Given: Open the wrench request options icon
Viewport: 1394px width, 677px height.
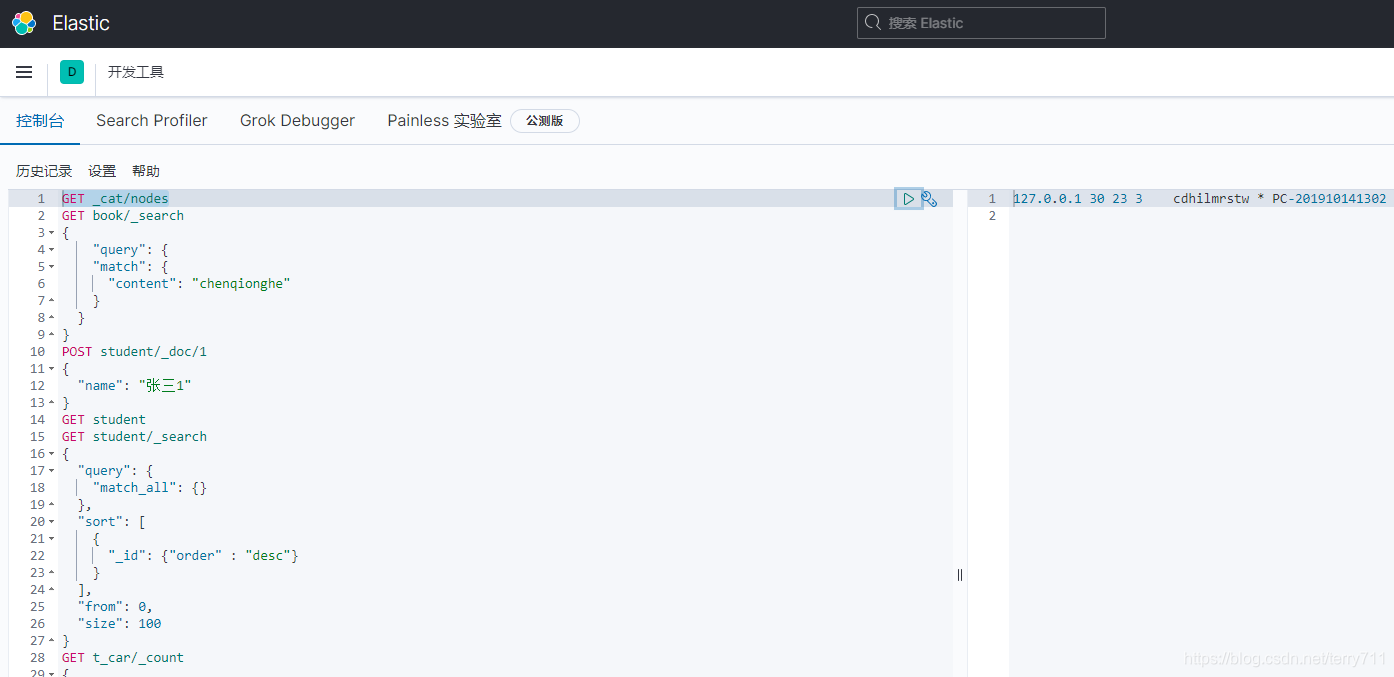Looking at the screenshot, I should (x=930, y=199).
